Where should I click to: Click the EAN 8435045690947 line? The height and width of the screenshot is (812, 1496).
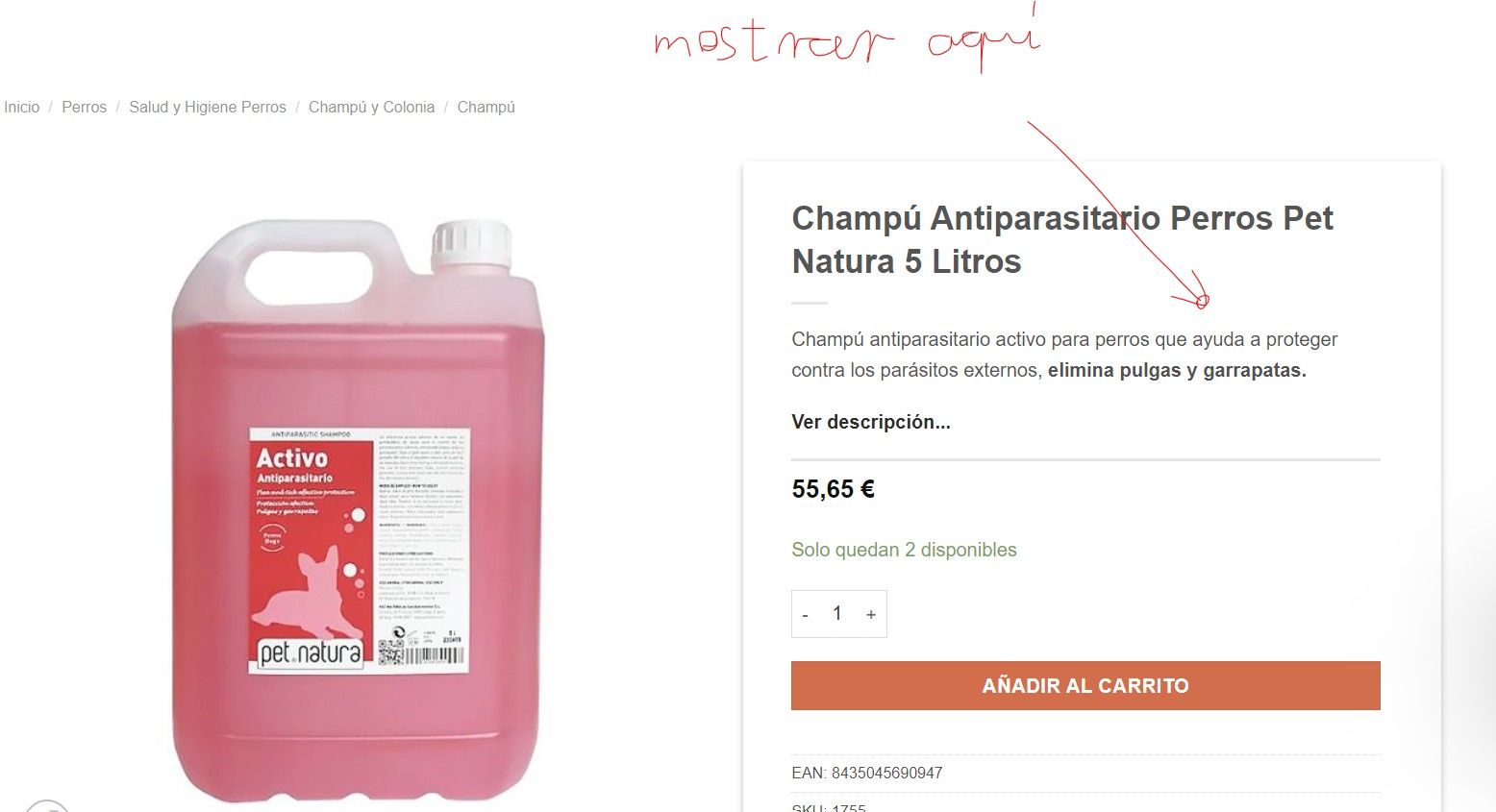(867, 773)
